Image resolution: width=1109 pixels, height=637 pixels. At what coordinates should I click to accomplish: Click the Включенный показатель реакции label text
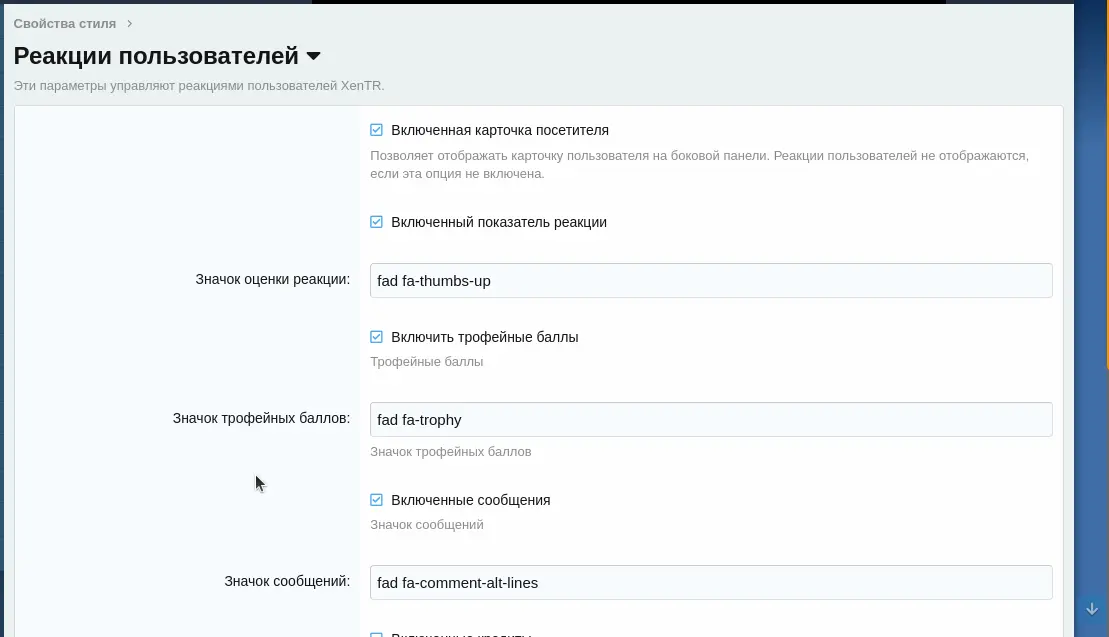[499, 222]
